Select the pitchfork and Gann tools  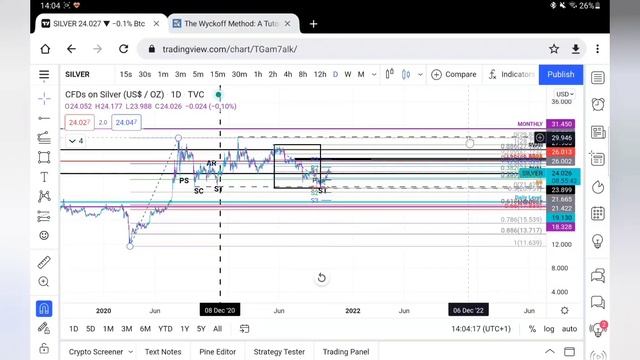point(44,138)
